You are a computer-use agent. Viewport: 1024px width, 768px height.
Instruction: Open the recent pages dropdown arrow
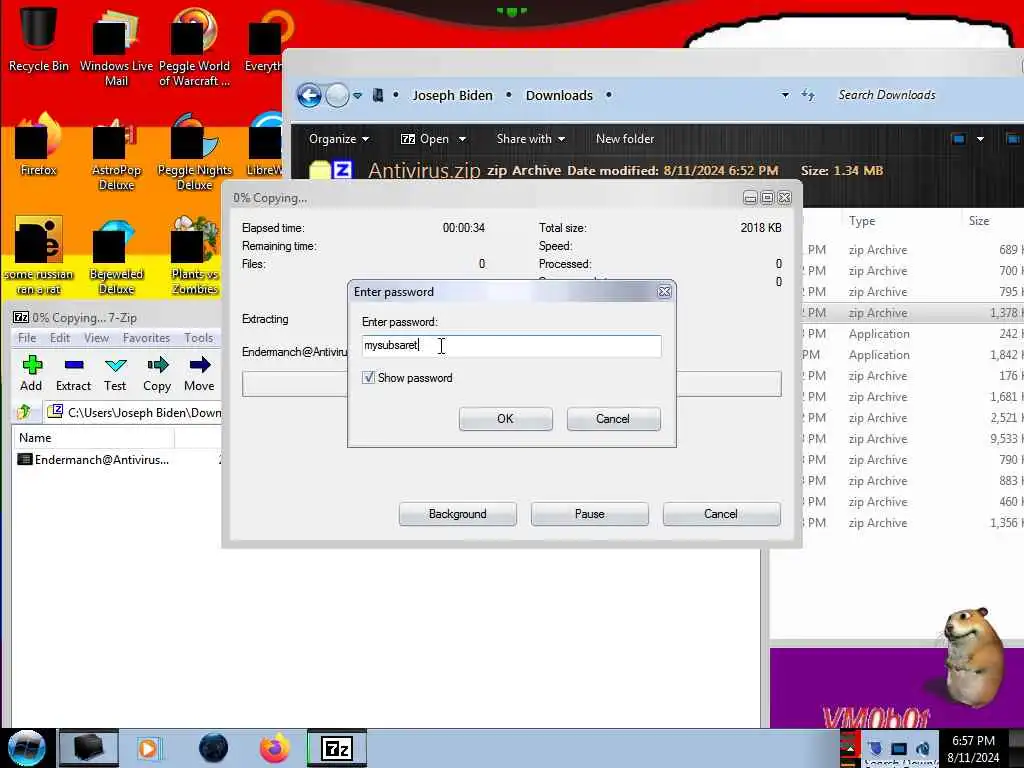pos(358,95)
